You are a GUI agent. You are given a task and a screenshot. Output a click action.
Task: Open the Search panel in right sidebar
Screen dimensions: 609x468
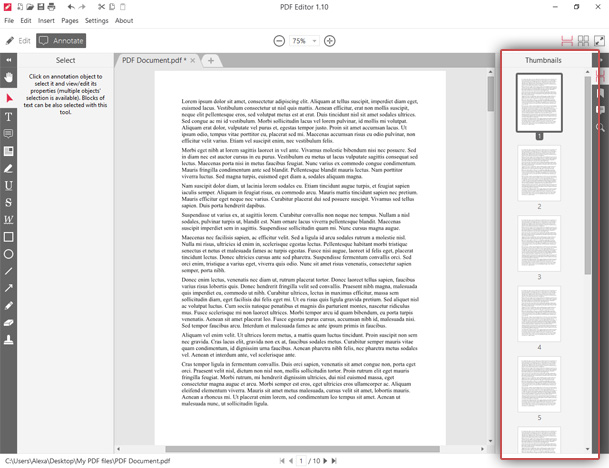(x=600, y=127)
